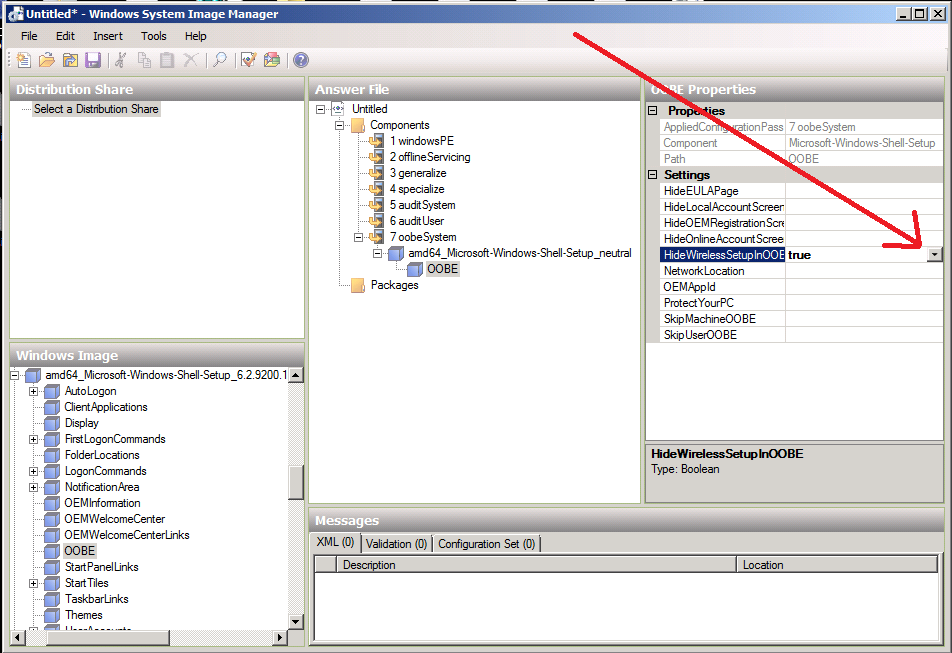Collapse the Untitled root node
952x653 pixels.
tap(321, 110)
